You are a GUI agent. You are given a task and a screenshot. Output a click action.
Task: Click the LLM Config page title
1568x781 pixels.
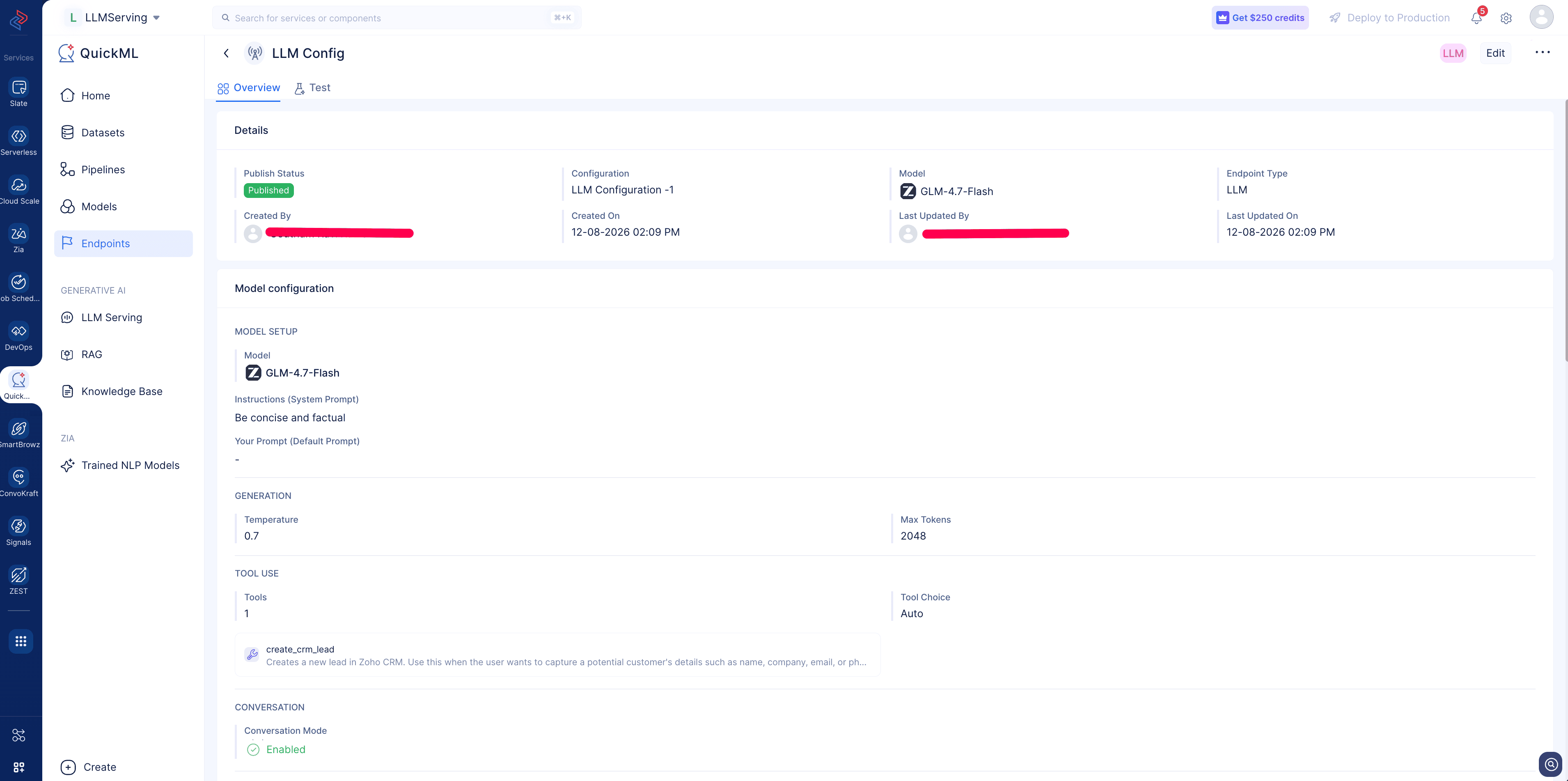[308, 53]
